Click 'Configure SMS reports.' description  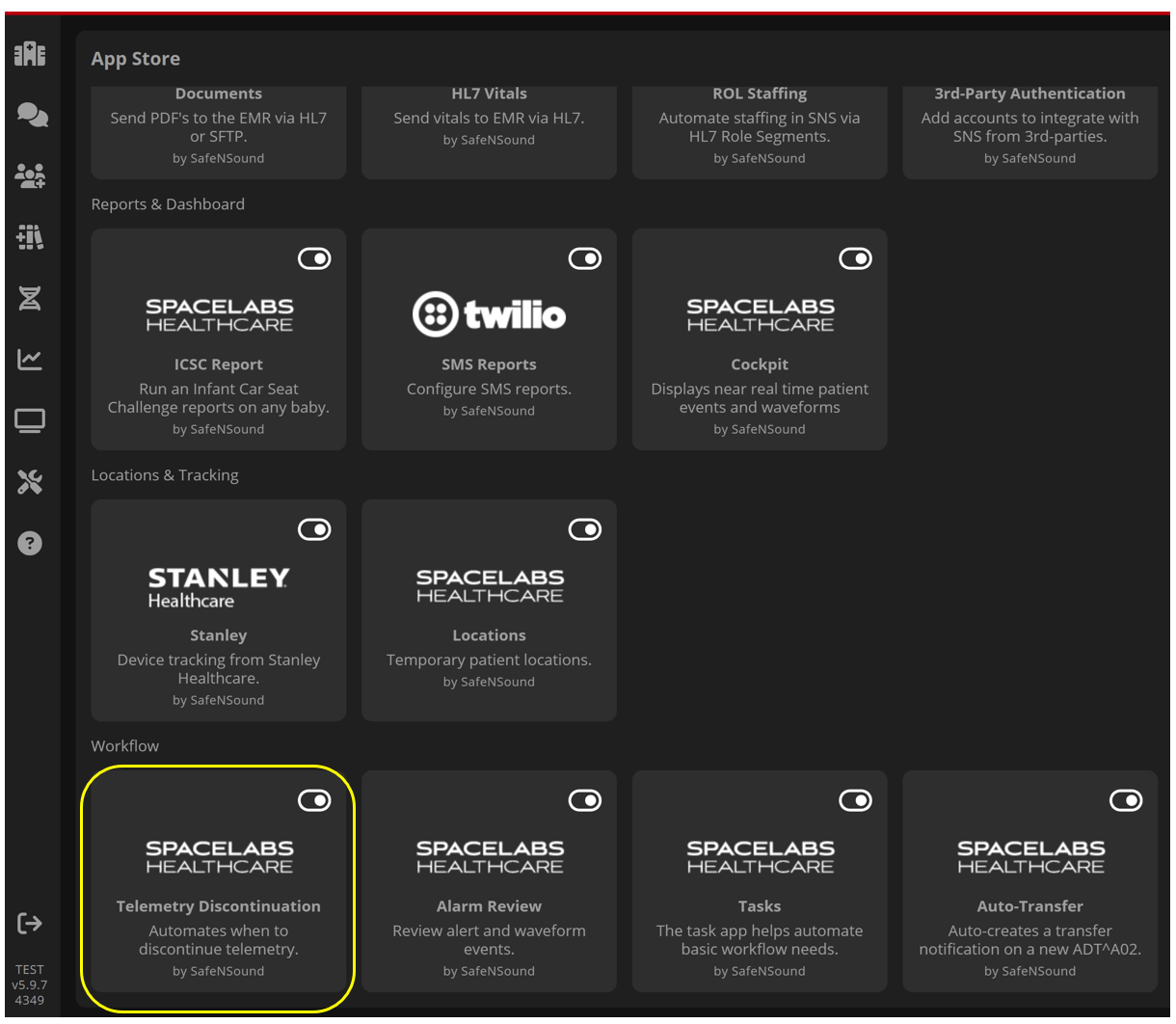click(489, 389)
